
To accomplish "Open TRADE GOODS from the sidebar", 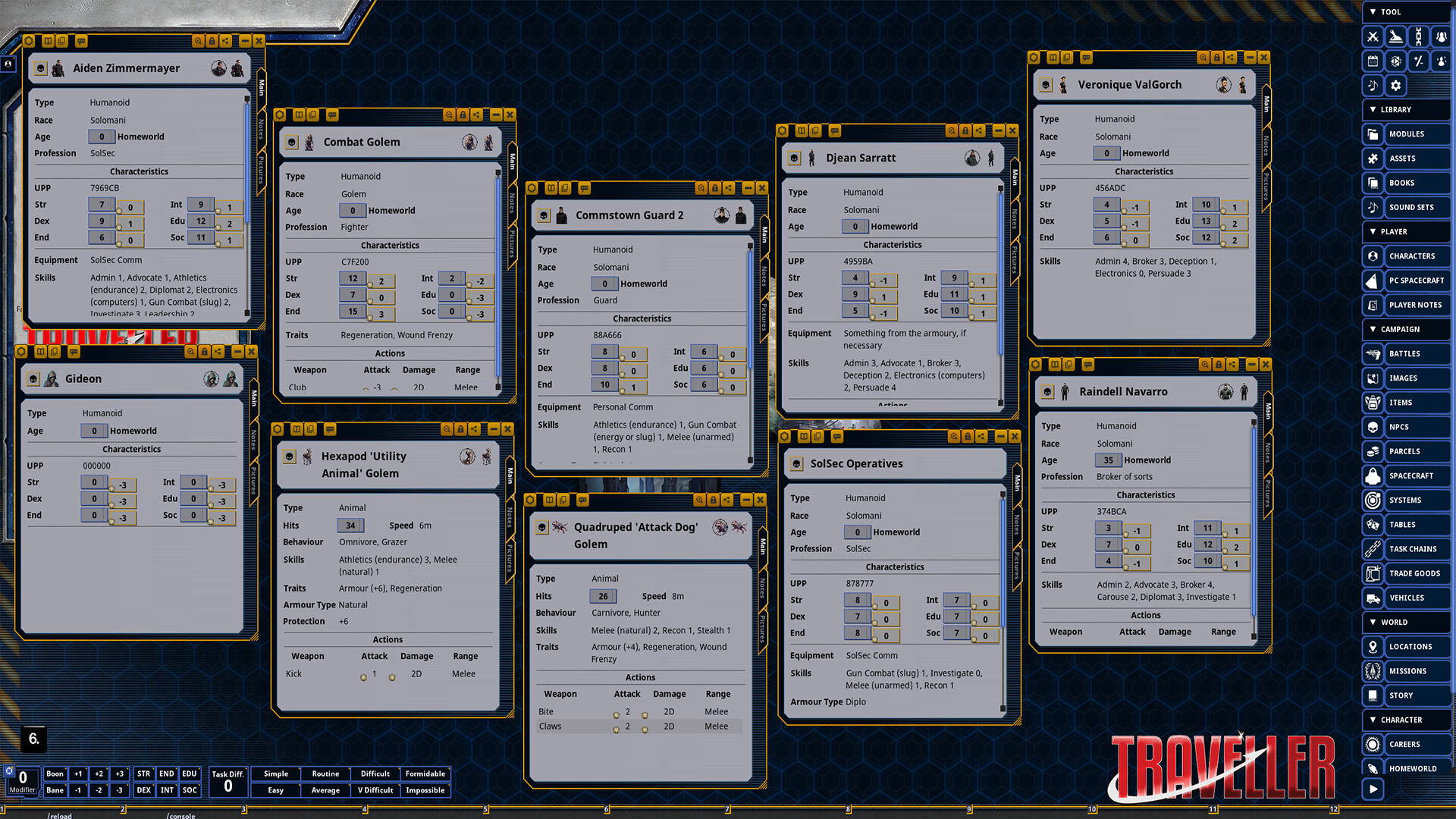I will (1416, 573).
